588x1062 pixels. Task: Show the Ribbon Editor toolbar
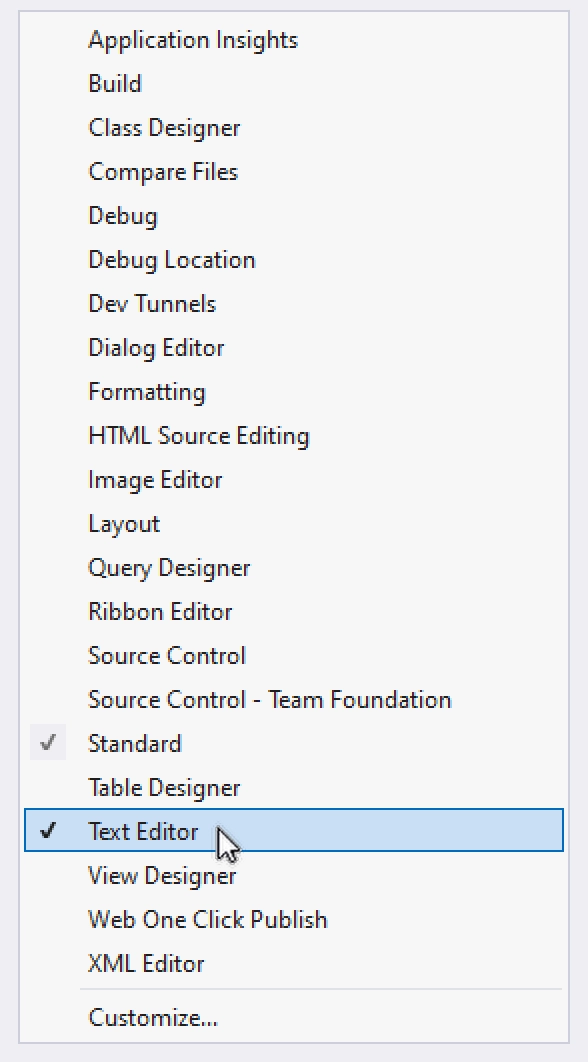(x=293, y=612)
